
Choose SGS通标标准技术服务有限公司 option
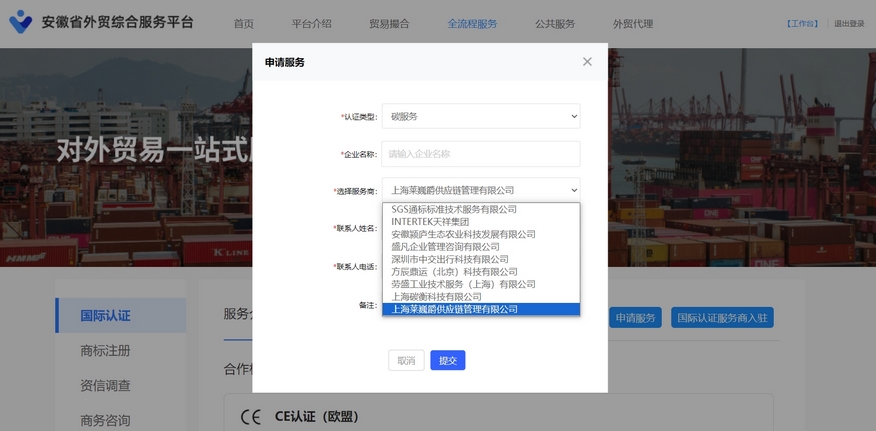coord(481,209)
